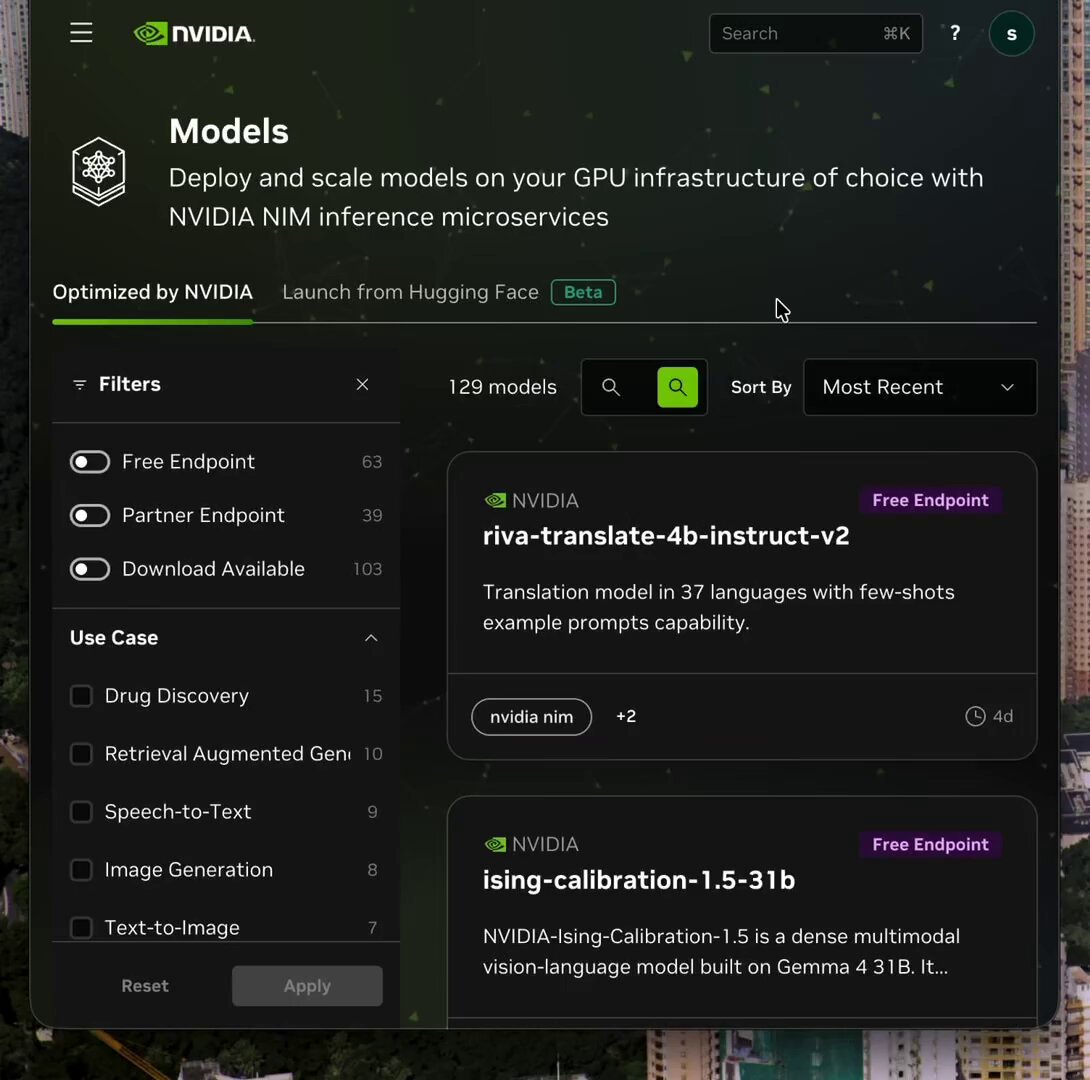This screenshot has width=1090, height=1080.
Task: Click the Drug Discovery count 15
Action: click(x=373, y=696)
